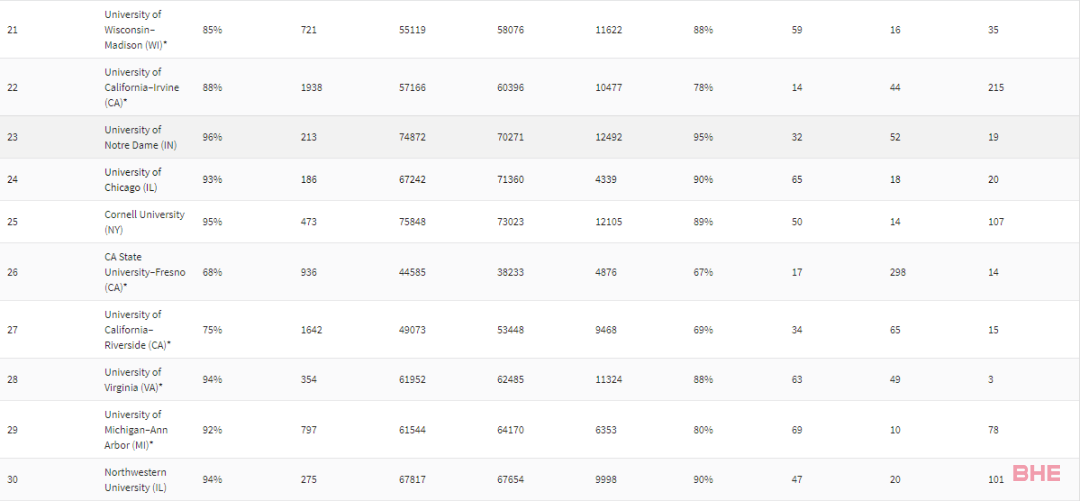The height and width of the screenshot is (501, 1080).
Task: Select the 1938 cell in Irvine row
Action: point(311,88)
